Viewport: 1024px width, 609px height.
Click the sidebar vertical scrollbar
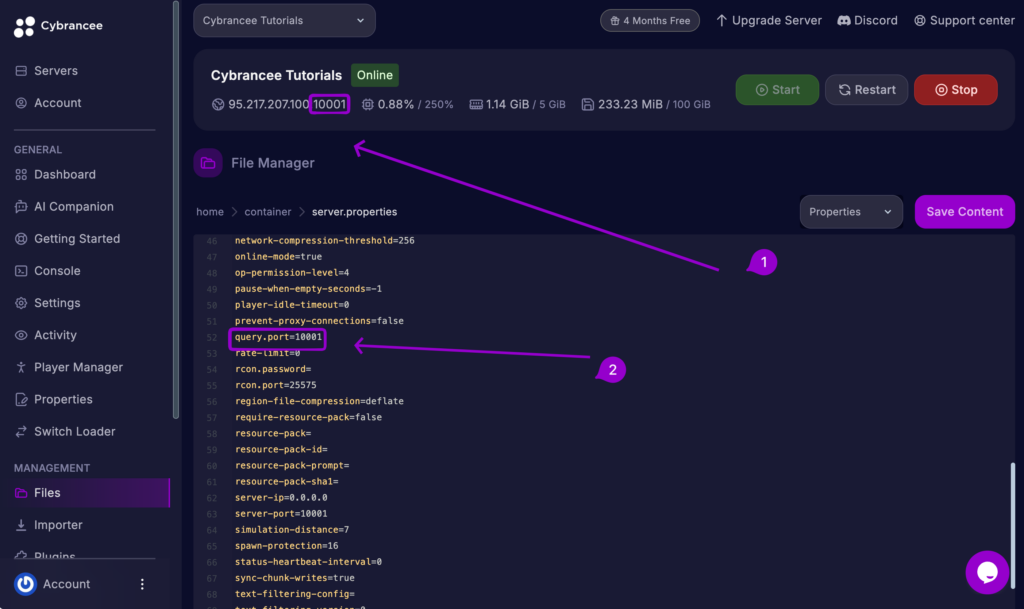(176, 209)
